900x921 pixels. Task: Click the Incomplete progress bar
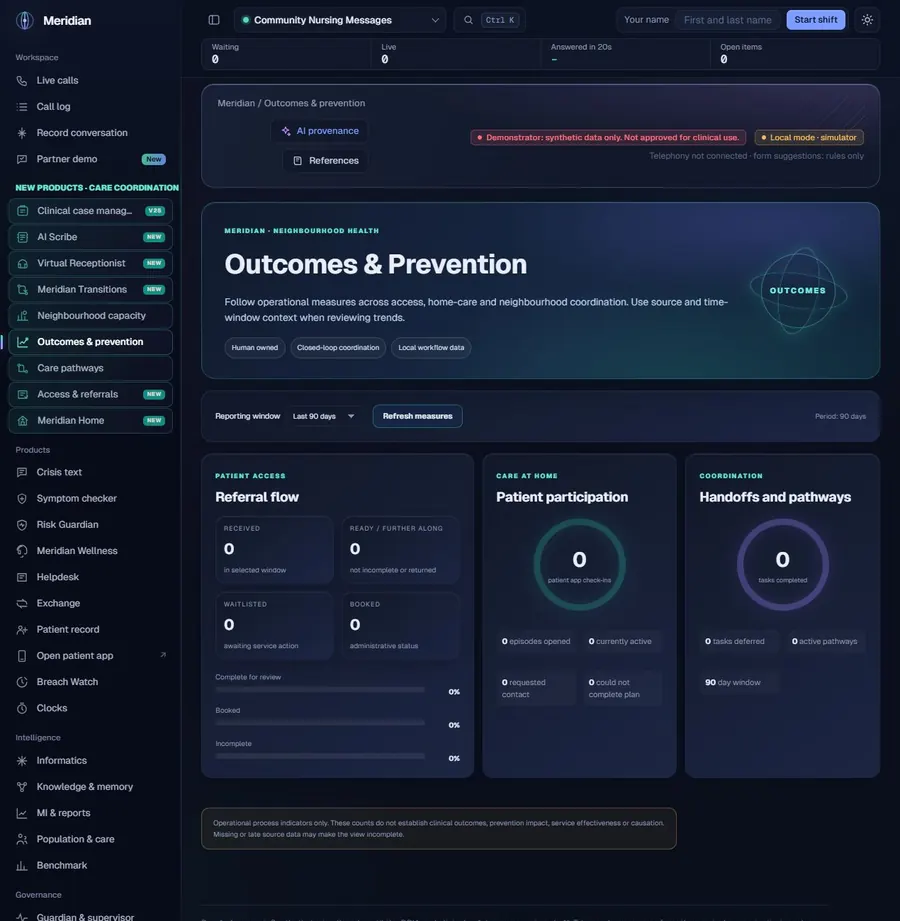(320, 757)
